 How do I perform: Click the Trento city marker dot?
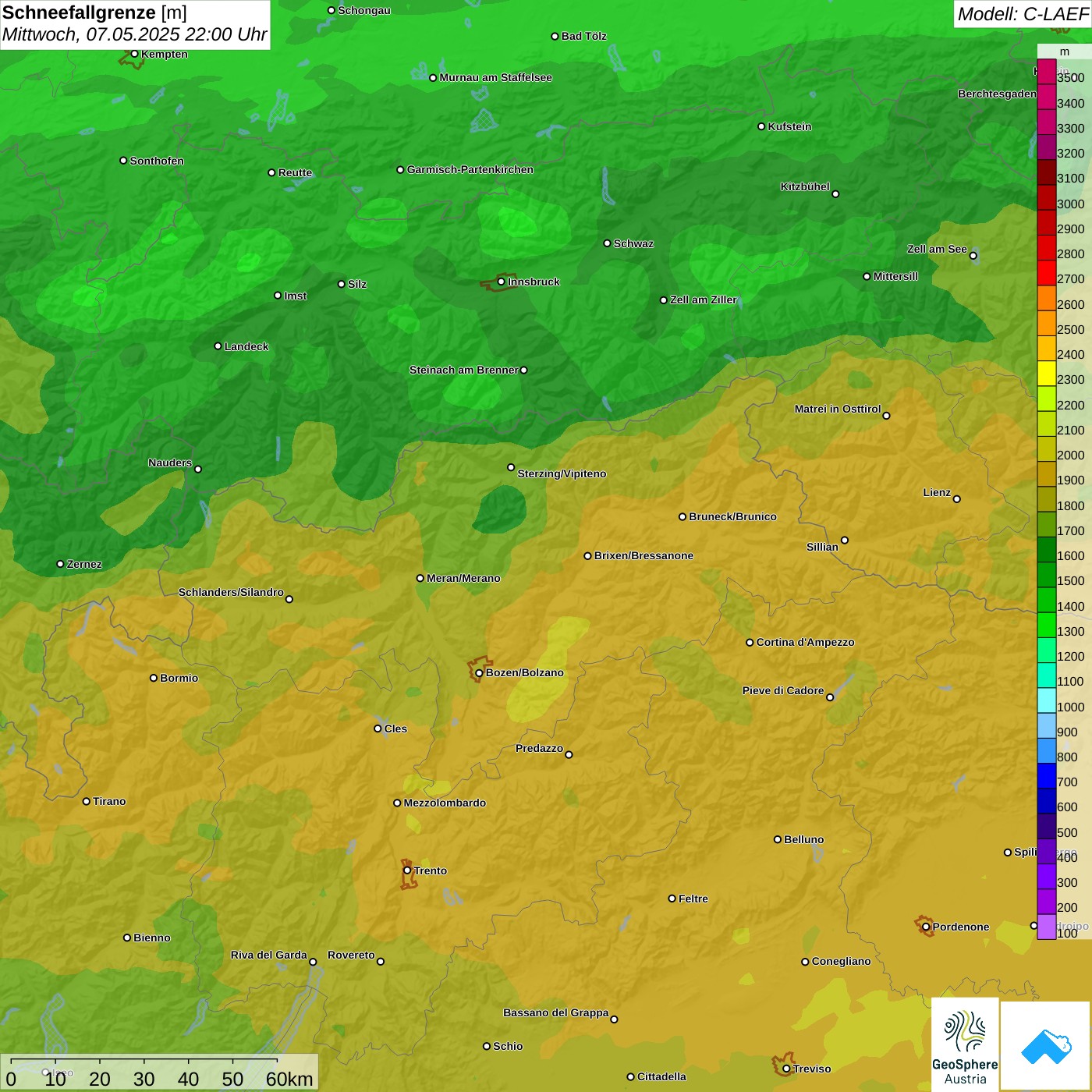pyautogui.click(x=407, y=870)
